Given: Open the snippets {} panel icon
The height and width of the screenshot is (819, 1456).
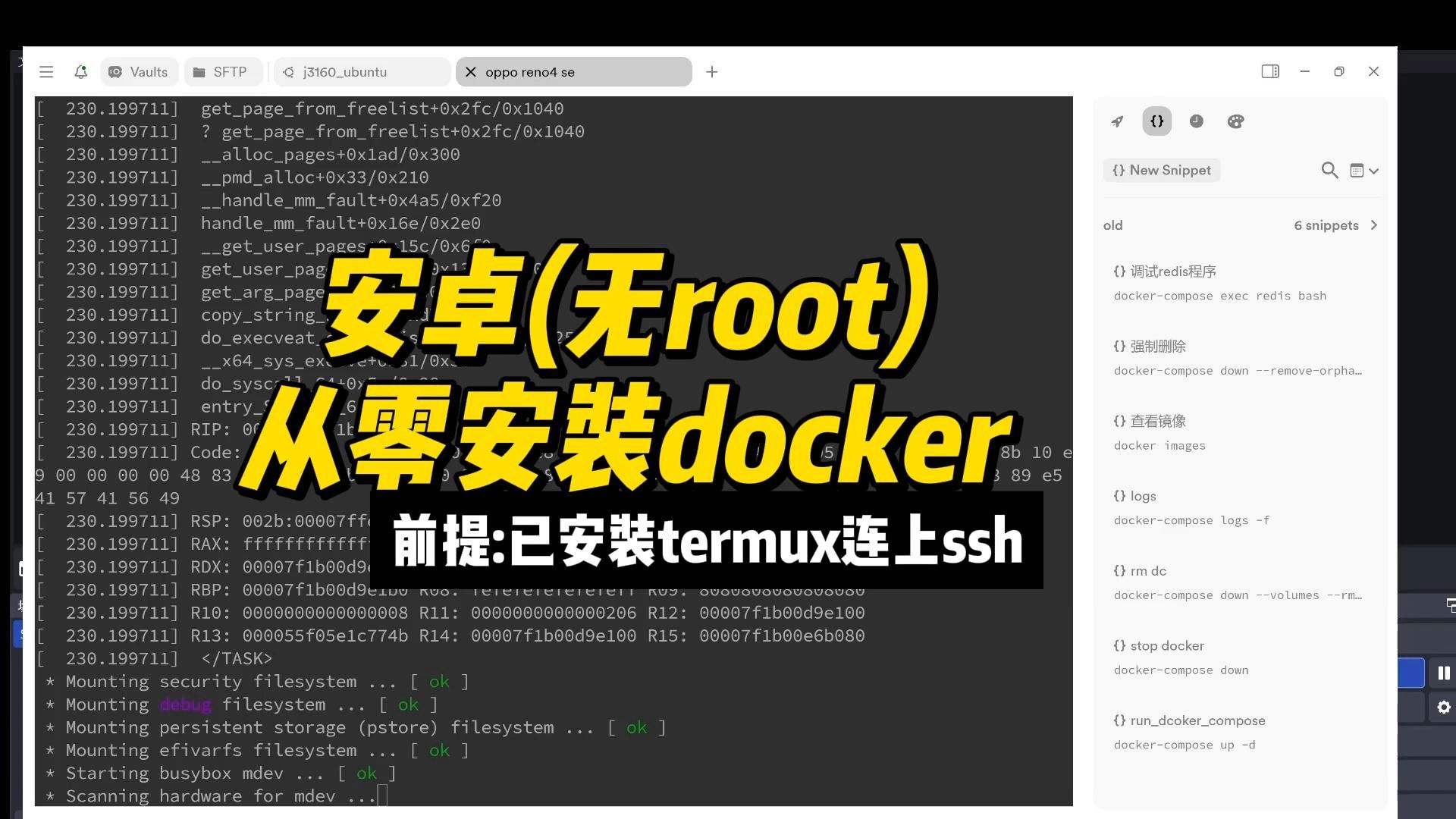Looking at the screenshot, I should pos(1156,121).
